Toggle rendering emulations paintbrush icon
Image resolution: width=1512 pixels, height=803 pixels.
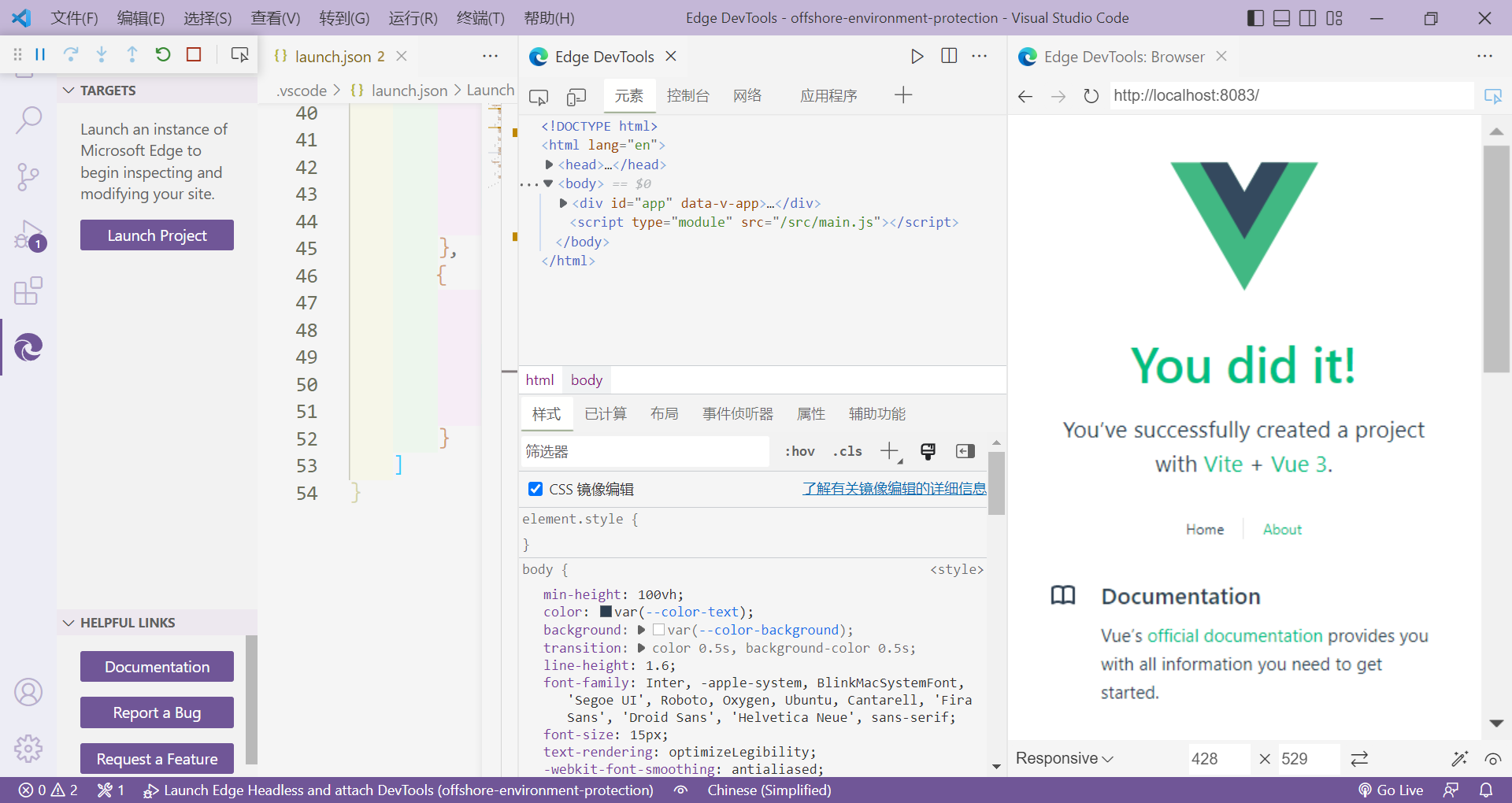tap(928, 451)
